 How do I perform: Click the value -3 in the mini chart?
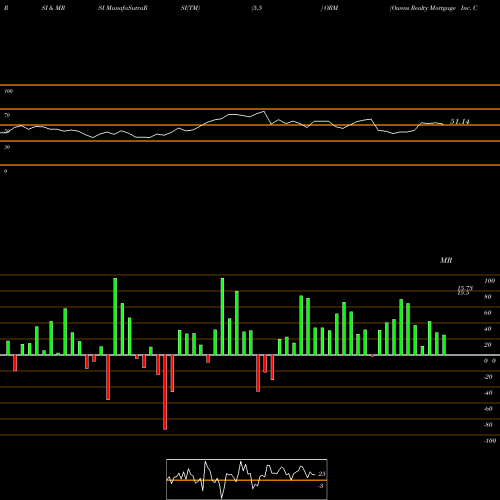pyautogui.click(x=321, y=486)
